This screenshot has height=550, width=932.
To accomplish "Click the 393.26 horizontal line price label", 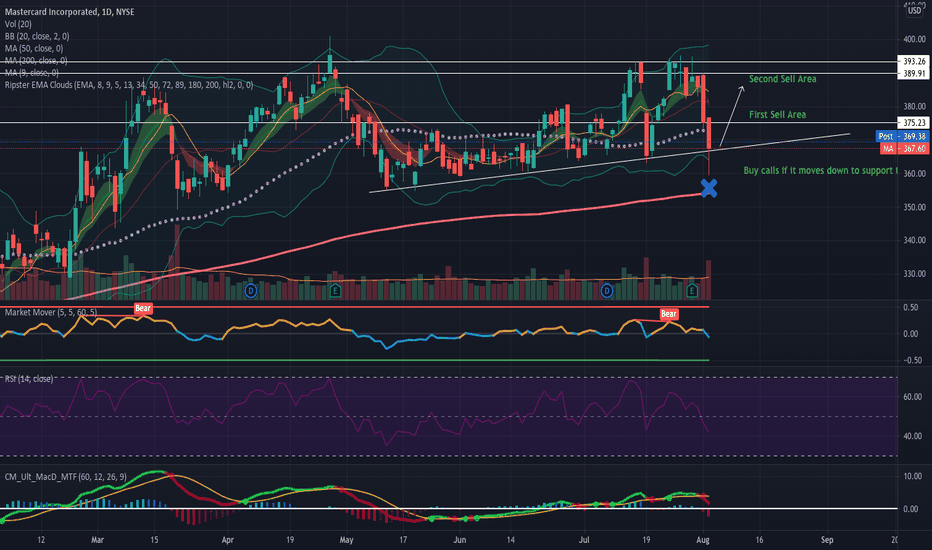I will 914,61.
